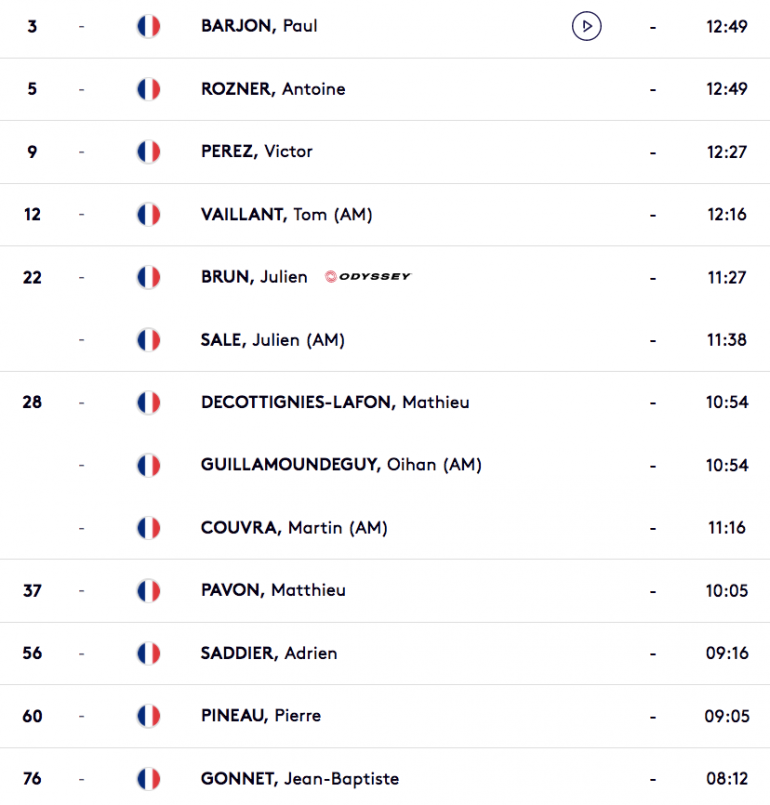Click French flag icon beside VAILLANT, Tom
The image size is (770, 805).
click(148, 215)
